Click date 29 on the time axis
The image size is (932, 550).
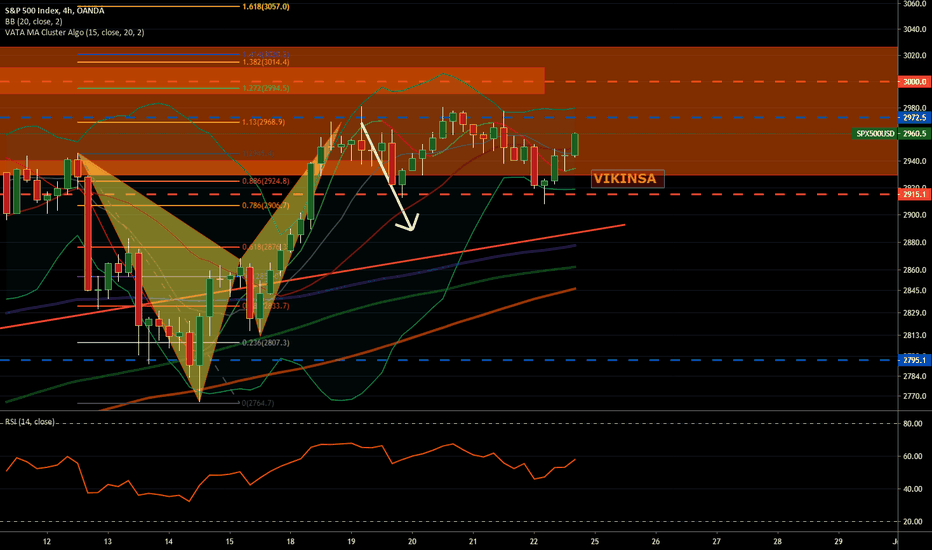click(838, 542)
